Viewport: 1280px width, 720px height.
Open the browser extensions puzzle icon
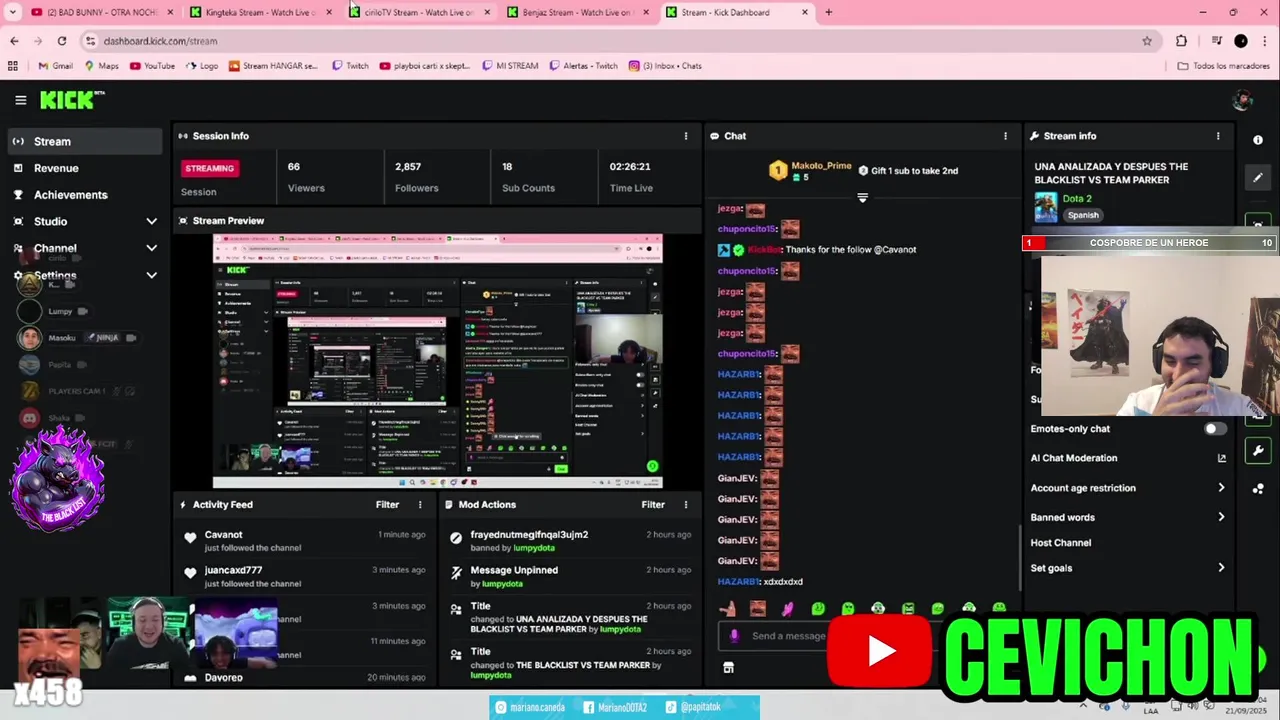click(1182, 41)
